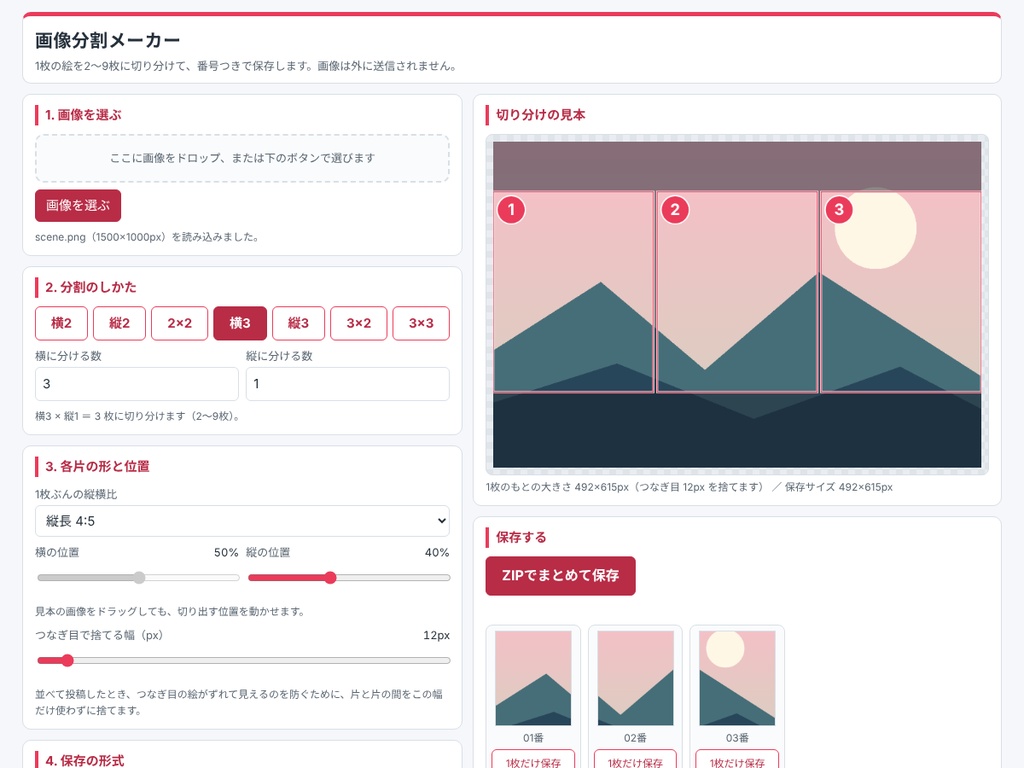Click the 50% horizontal position value
1024x768 pixels.
226,552
